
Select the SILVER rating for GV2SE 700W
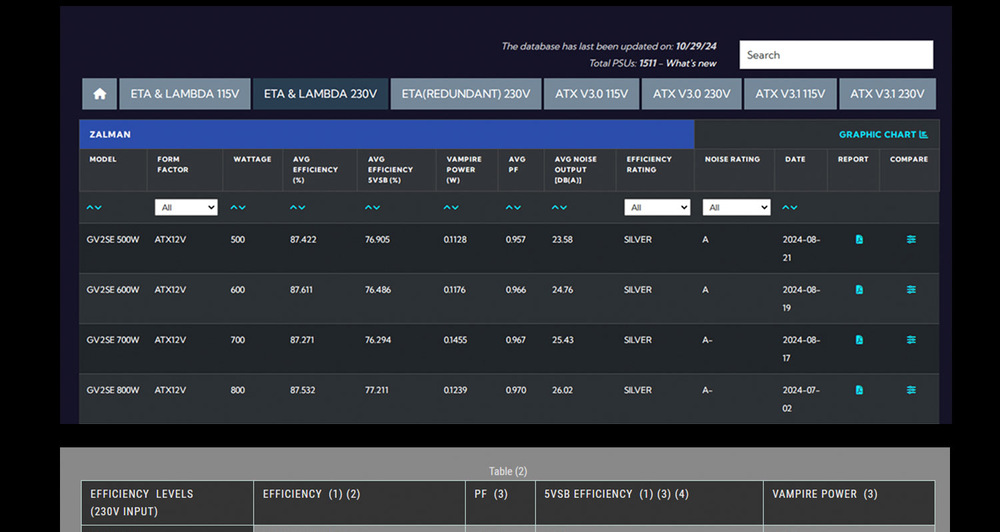coord(638,340)
